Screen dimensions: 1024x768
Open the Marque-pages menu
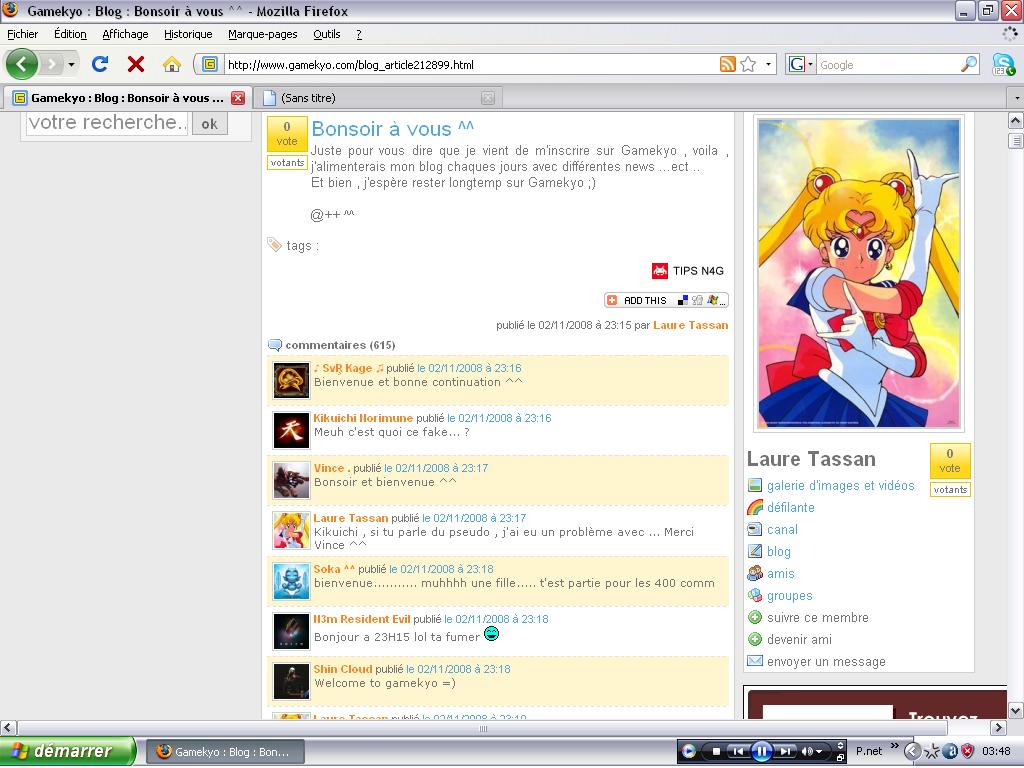point(263,34)
